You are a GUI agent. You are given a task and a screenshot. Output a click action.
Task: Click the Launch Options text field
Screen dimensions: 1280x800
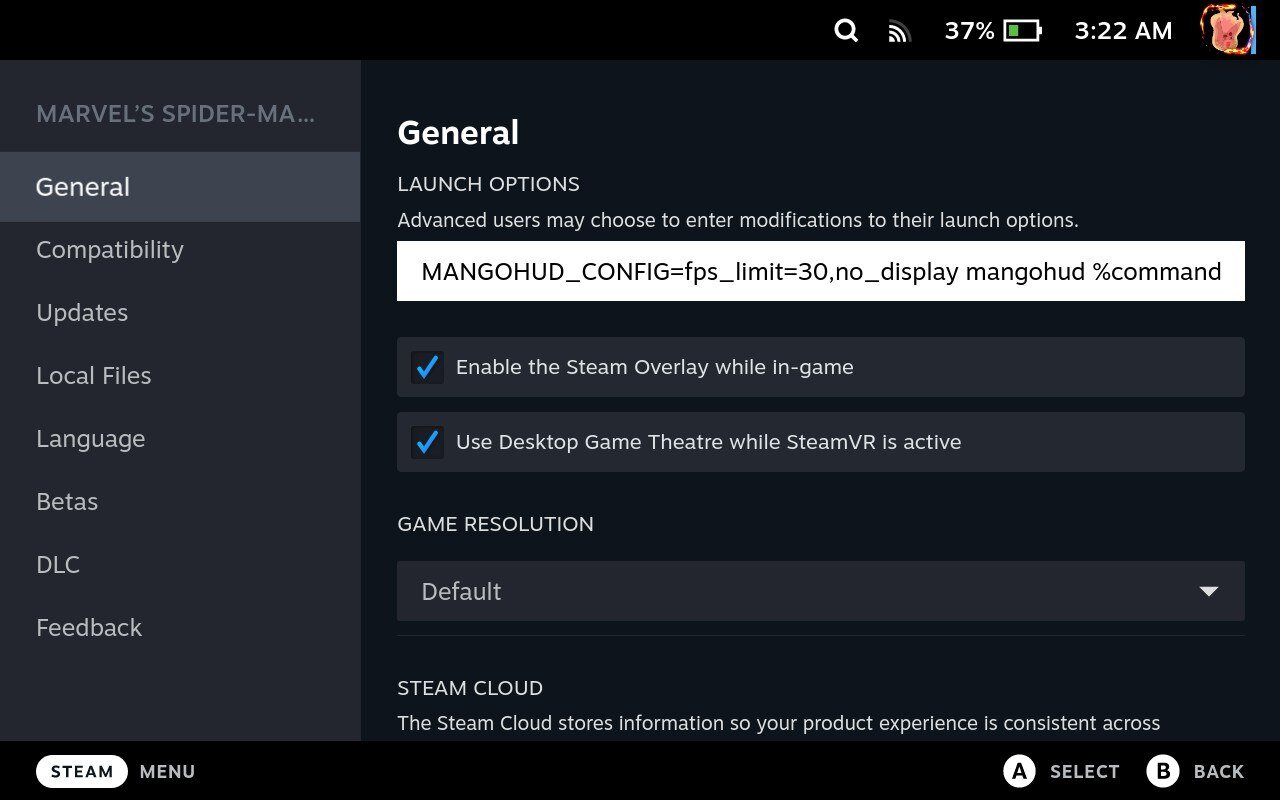[x=820, y=271]
